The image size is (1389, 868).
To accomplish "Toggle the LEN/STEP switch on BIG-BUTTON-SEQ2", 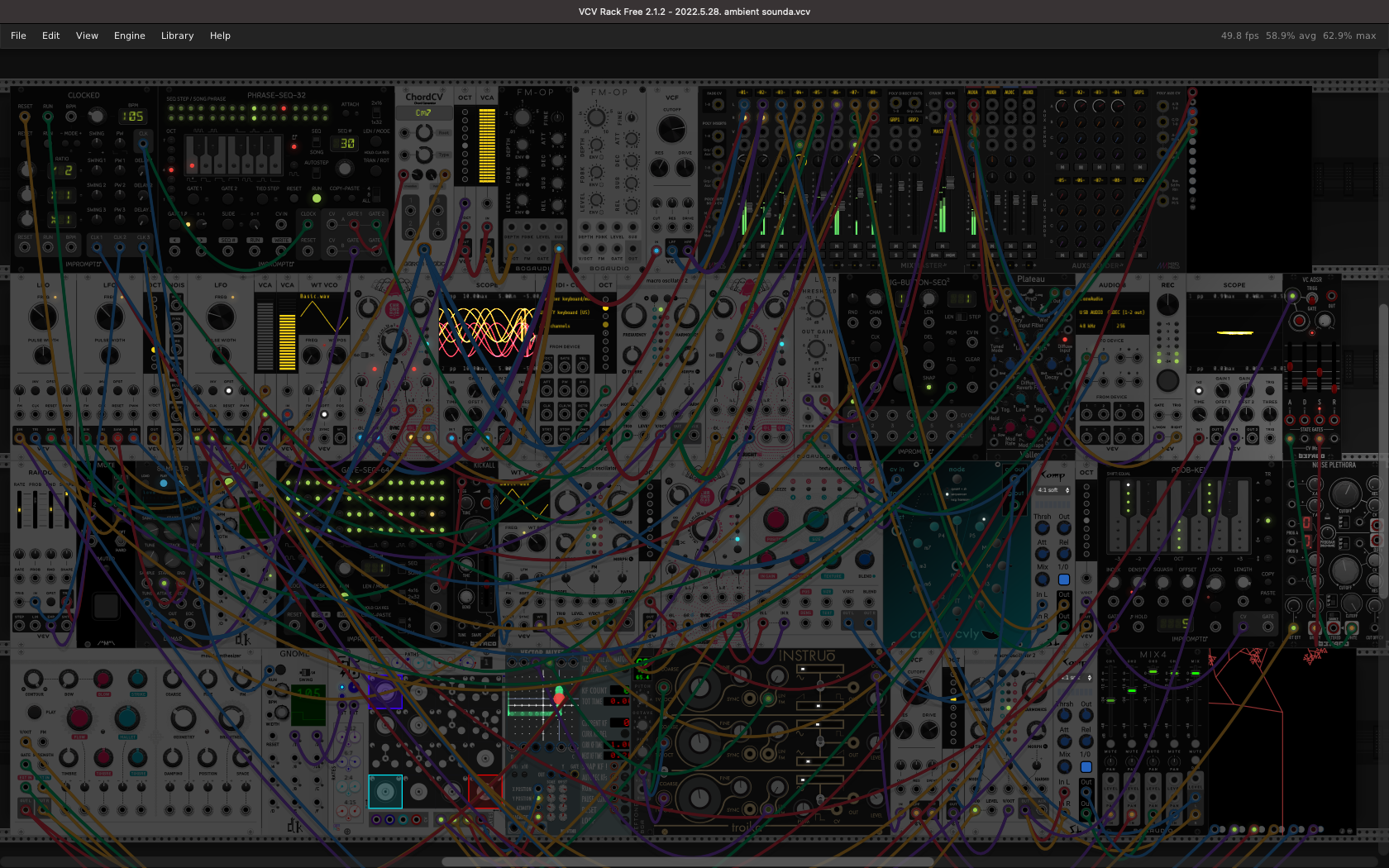I will 961,317.
